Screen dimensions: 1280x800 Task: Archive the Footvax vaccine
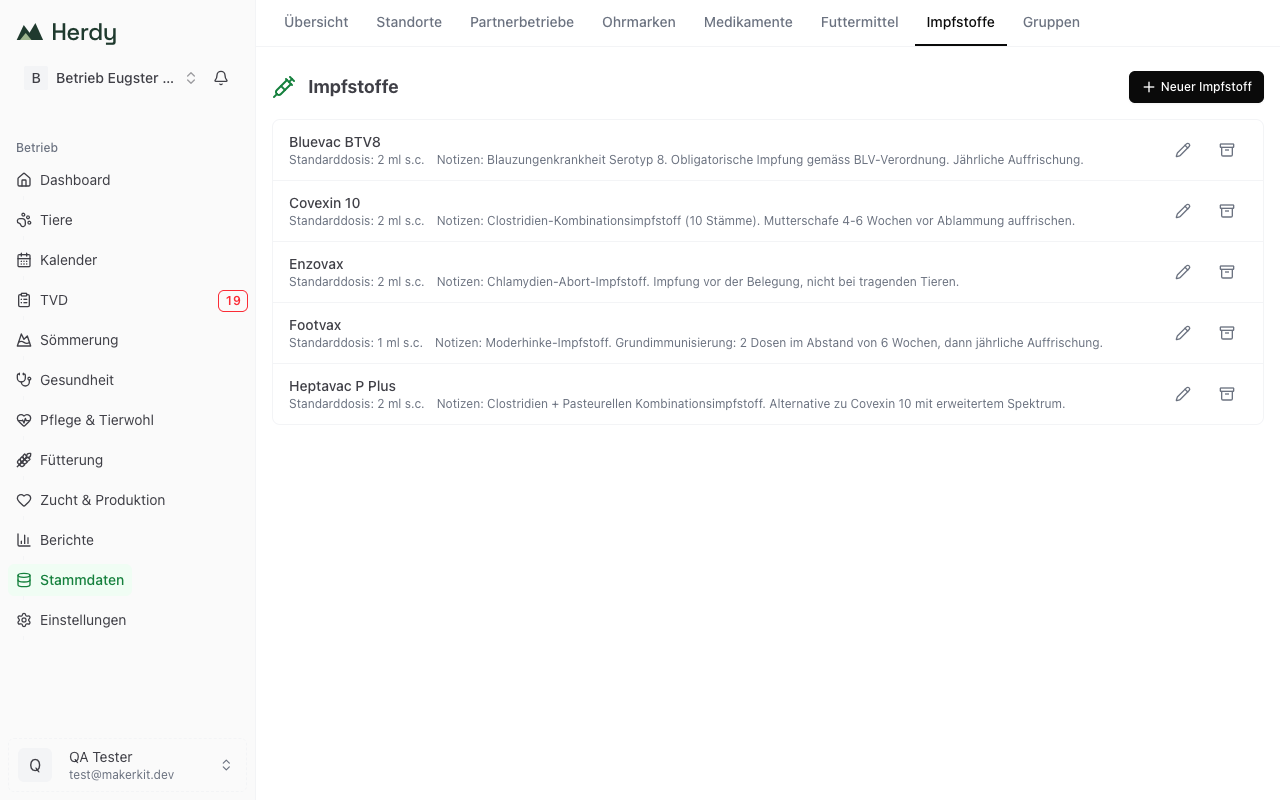pyautogui.click(x=1227, y=333)
